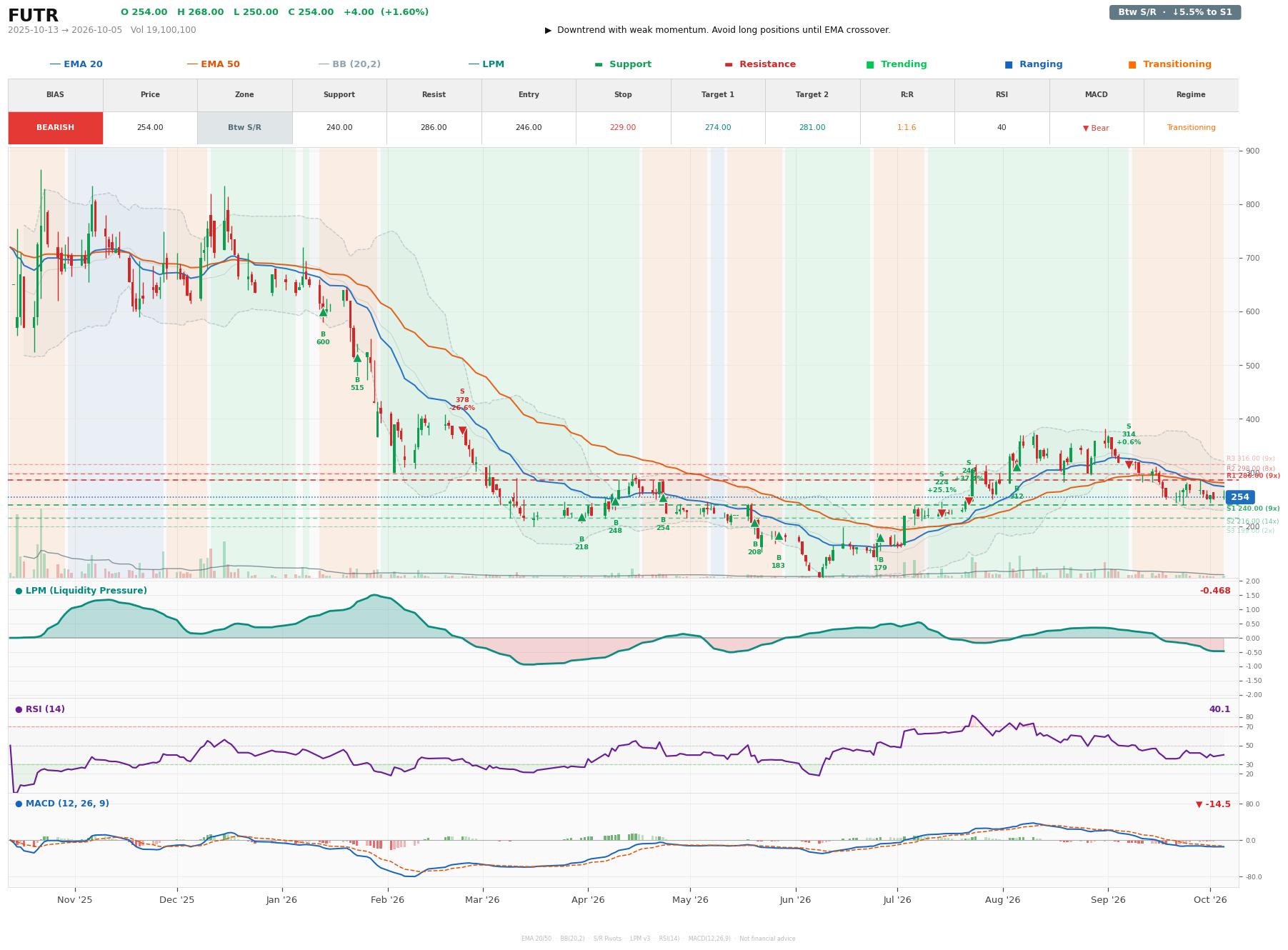
Task: Click the orange Transitioning legend entry
Action: tap(1170, 64)
